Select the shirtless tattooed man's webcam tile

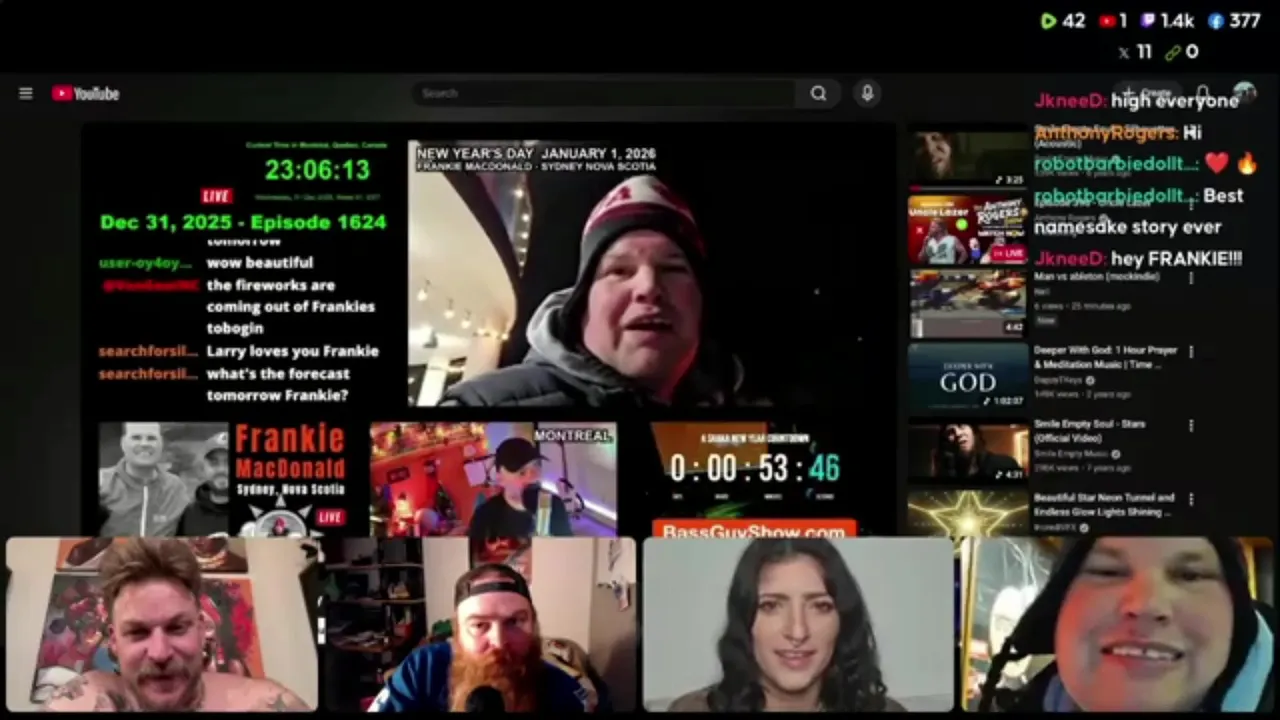click(162, 624)
